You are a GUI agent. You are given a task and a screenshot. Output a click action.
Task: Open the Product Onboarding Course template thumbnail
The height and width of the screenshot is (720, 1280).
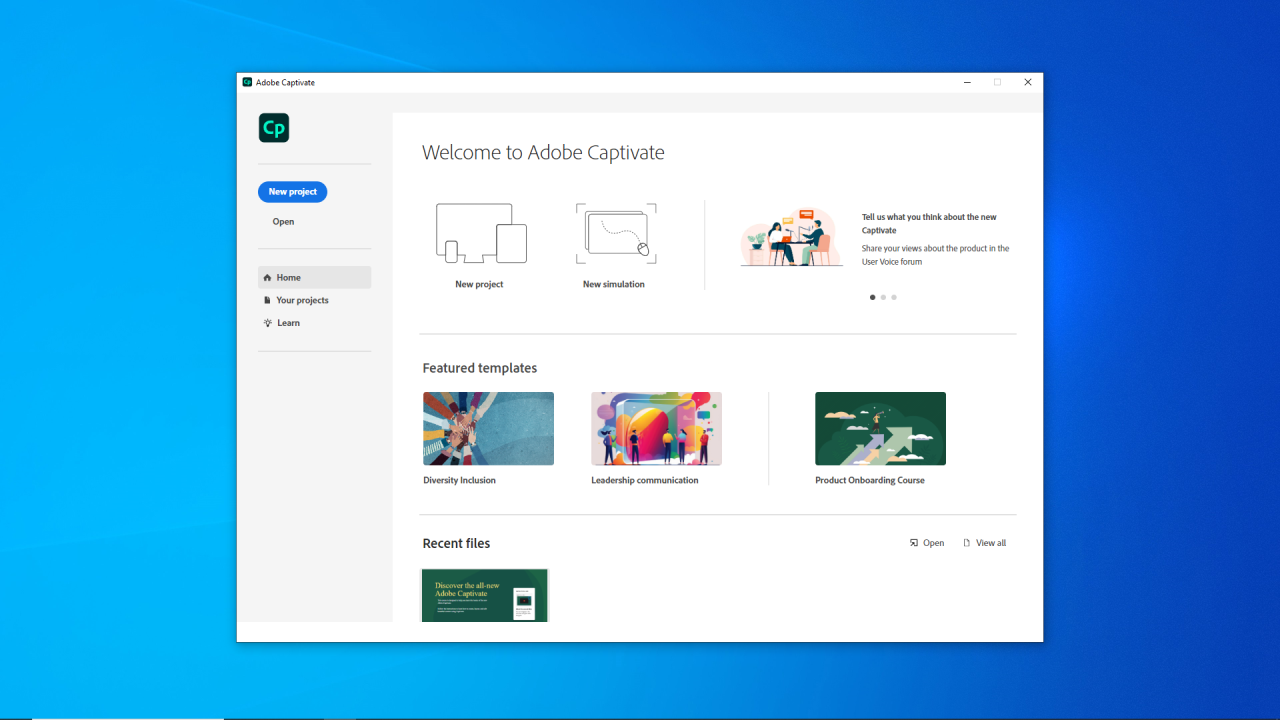click(880, 429)
